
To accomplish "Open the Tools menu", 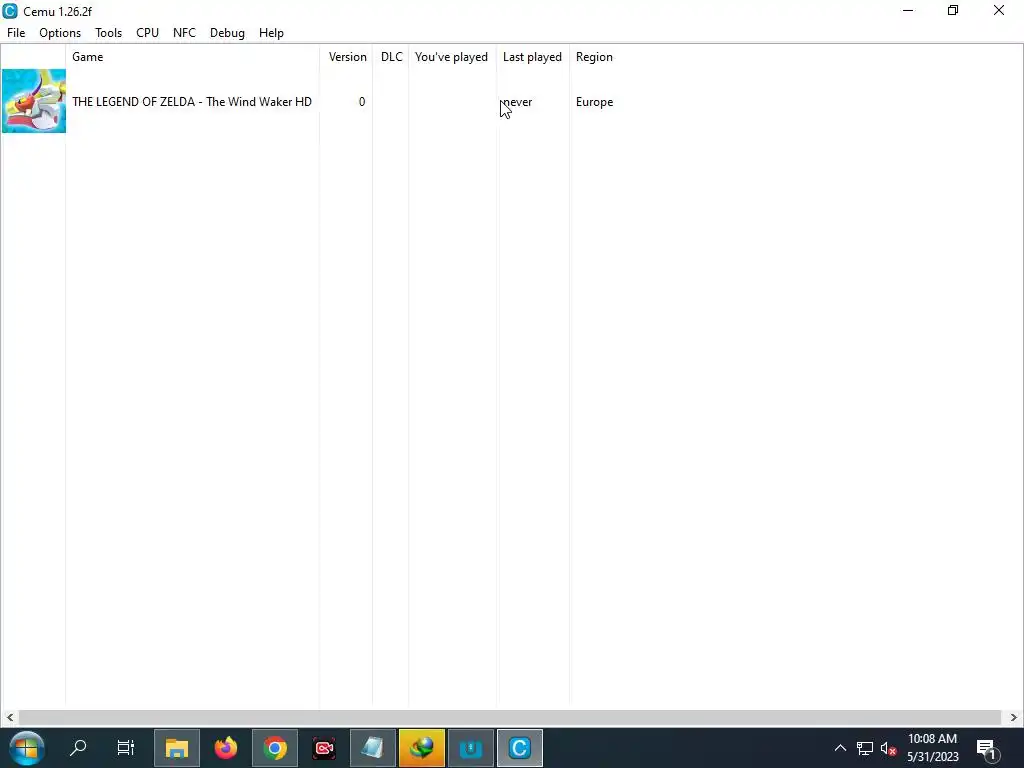I will click(x=108, y=33).
